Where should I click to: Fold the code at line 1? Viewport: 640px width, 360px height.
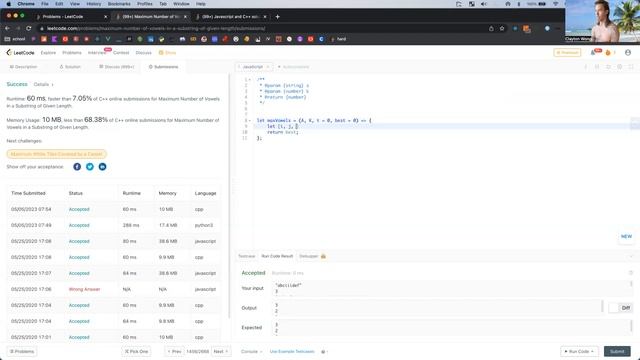click(250, 80)
